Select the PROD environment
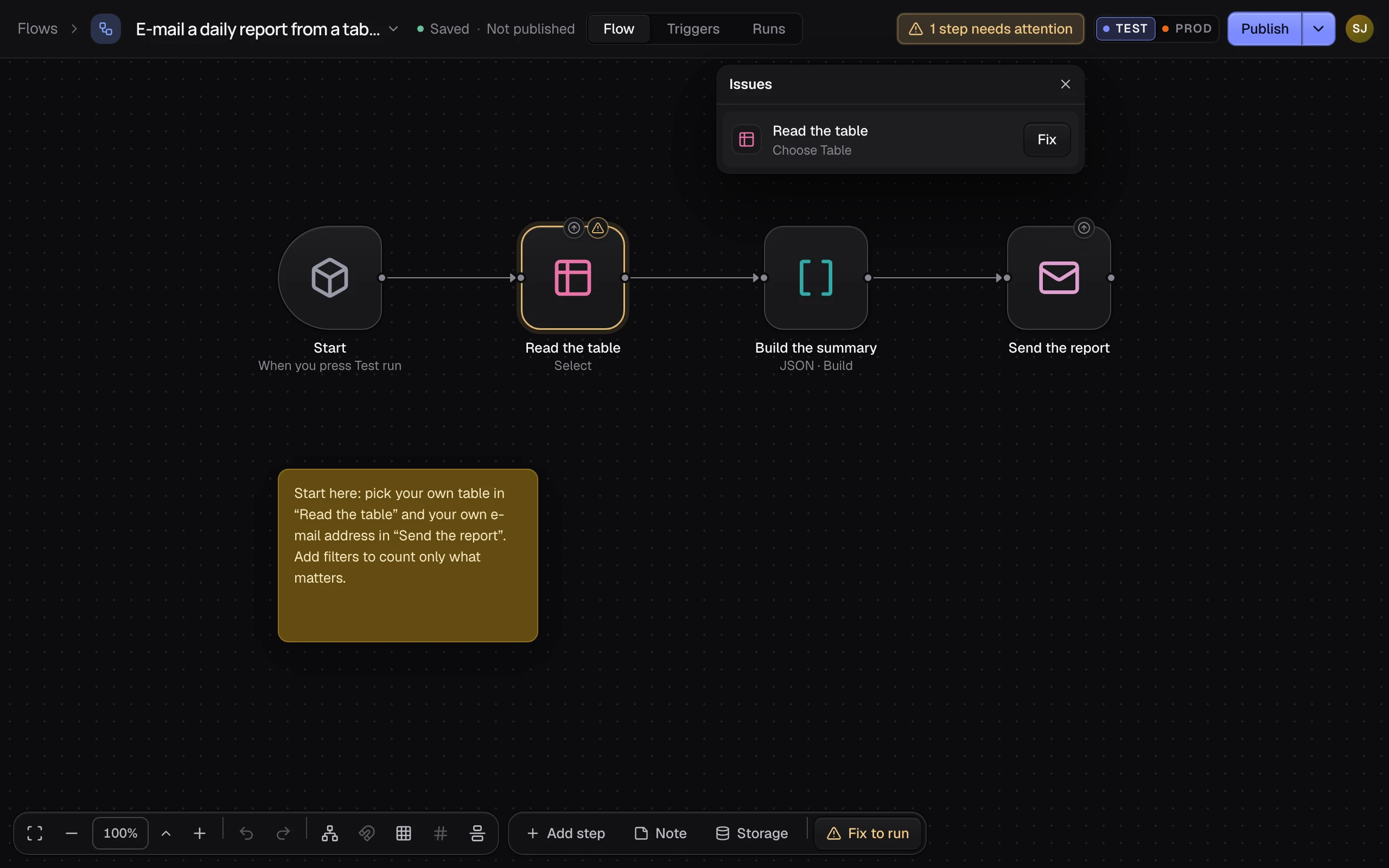The height and width of the screenshot is (868, 1389). pos(1187,29)
